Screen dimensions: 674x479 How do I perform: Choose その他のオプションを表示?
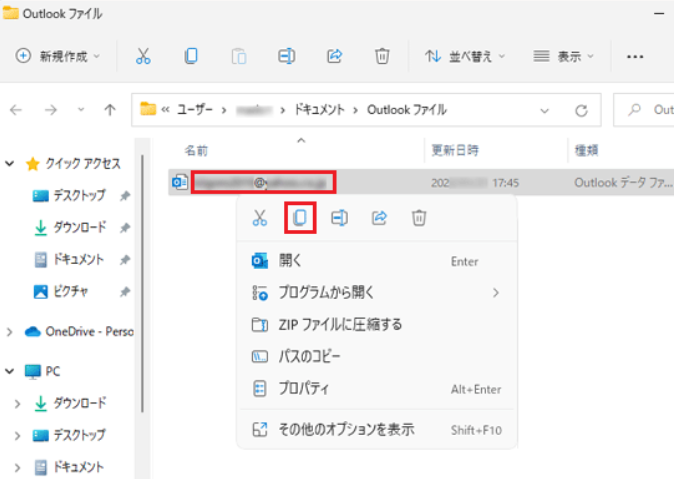pyautogui.click(x=377, y=430)
